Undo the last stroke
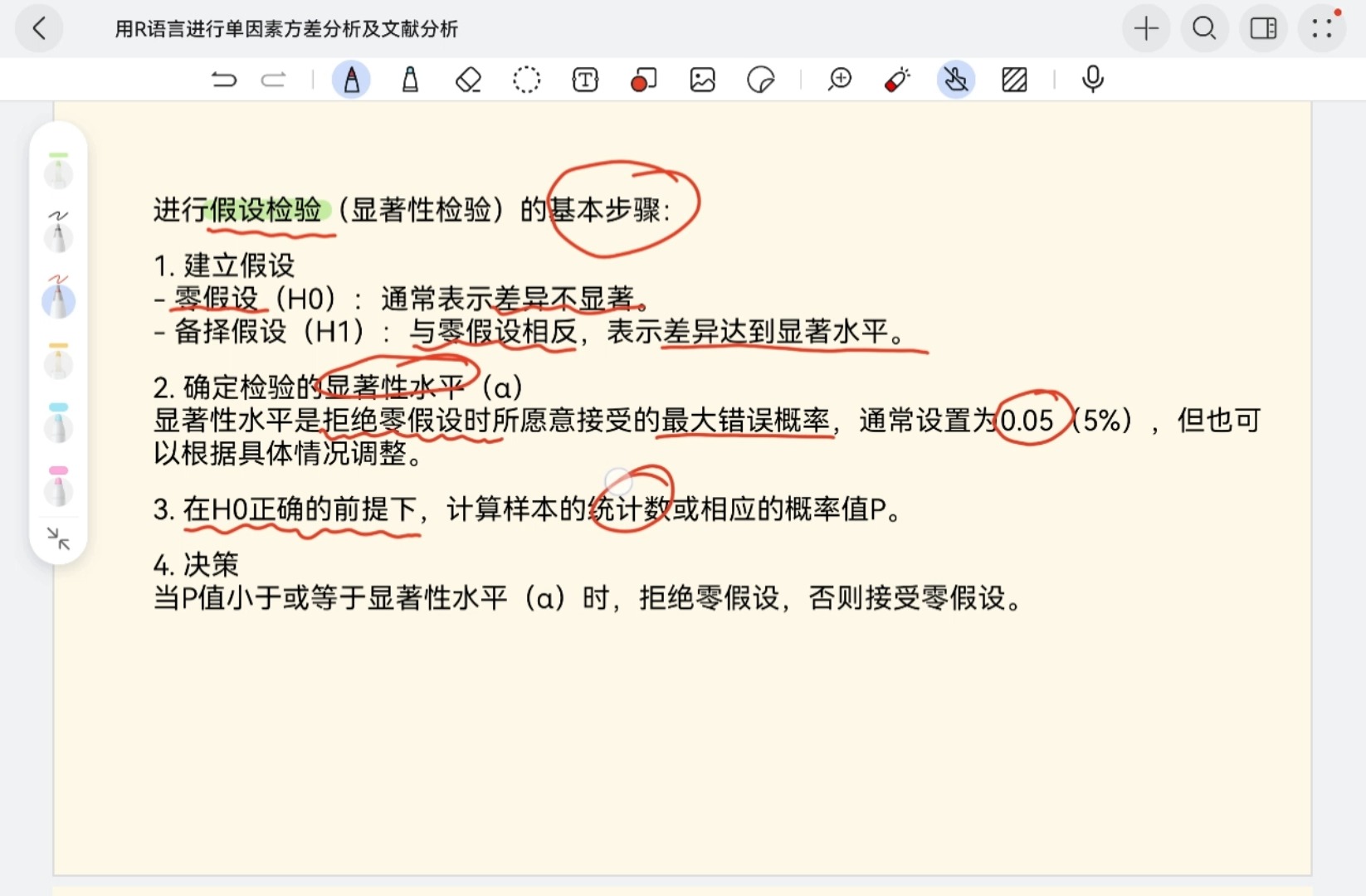 pyautogui.click(x=224, y=80)
